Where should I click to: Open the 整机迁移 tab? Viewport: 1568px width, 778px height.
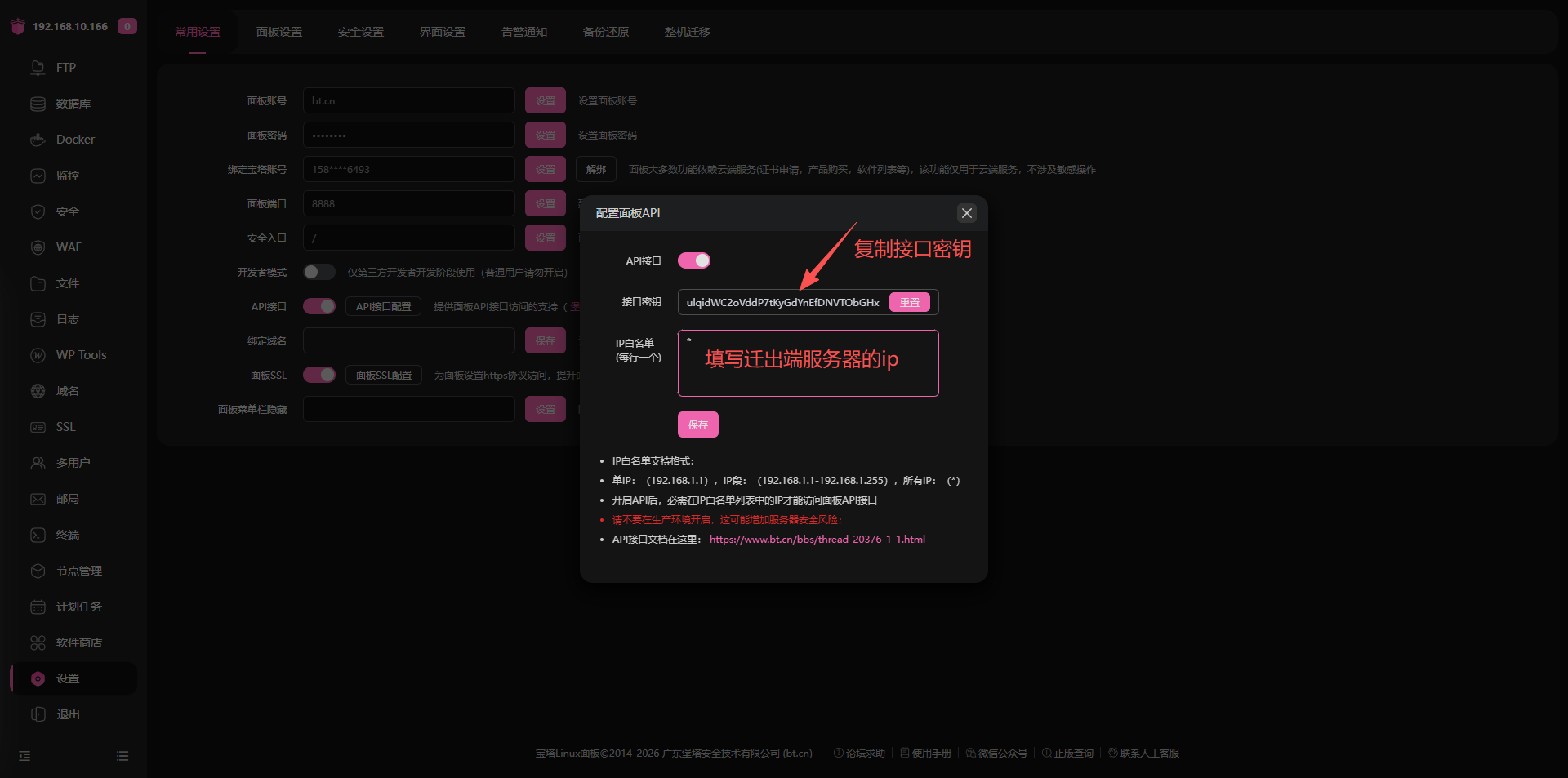687,32
